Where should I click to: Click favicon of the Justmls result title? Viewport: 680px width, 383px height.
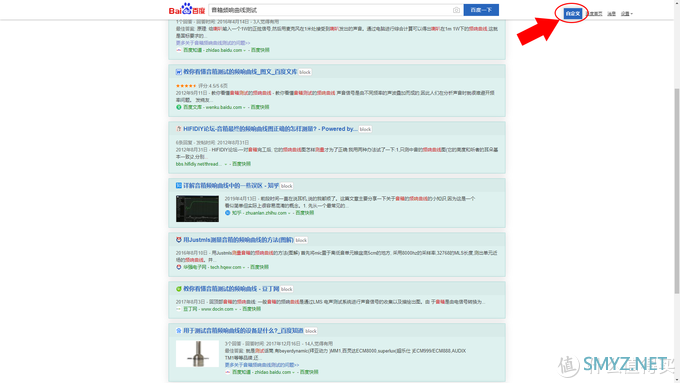pyautogui.click(x=179, y=239)
